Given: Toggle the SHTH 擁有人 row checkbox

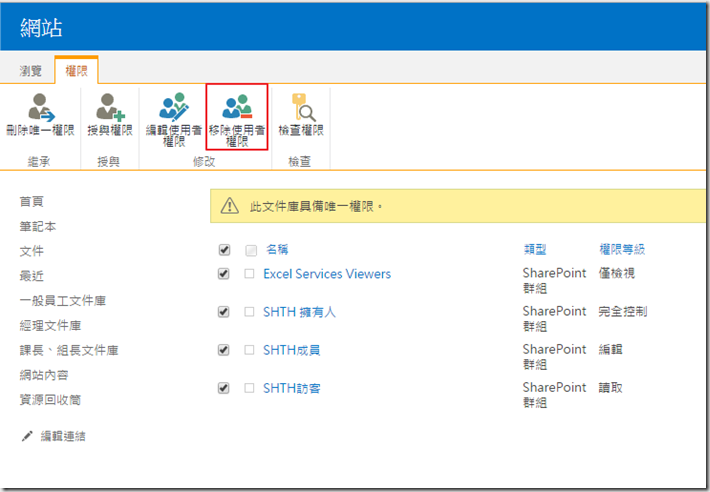Looking at the screenshot, I should click(223, 312).
